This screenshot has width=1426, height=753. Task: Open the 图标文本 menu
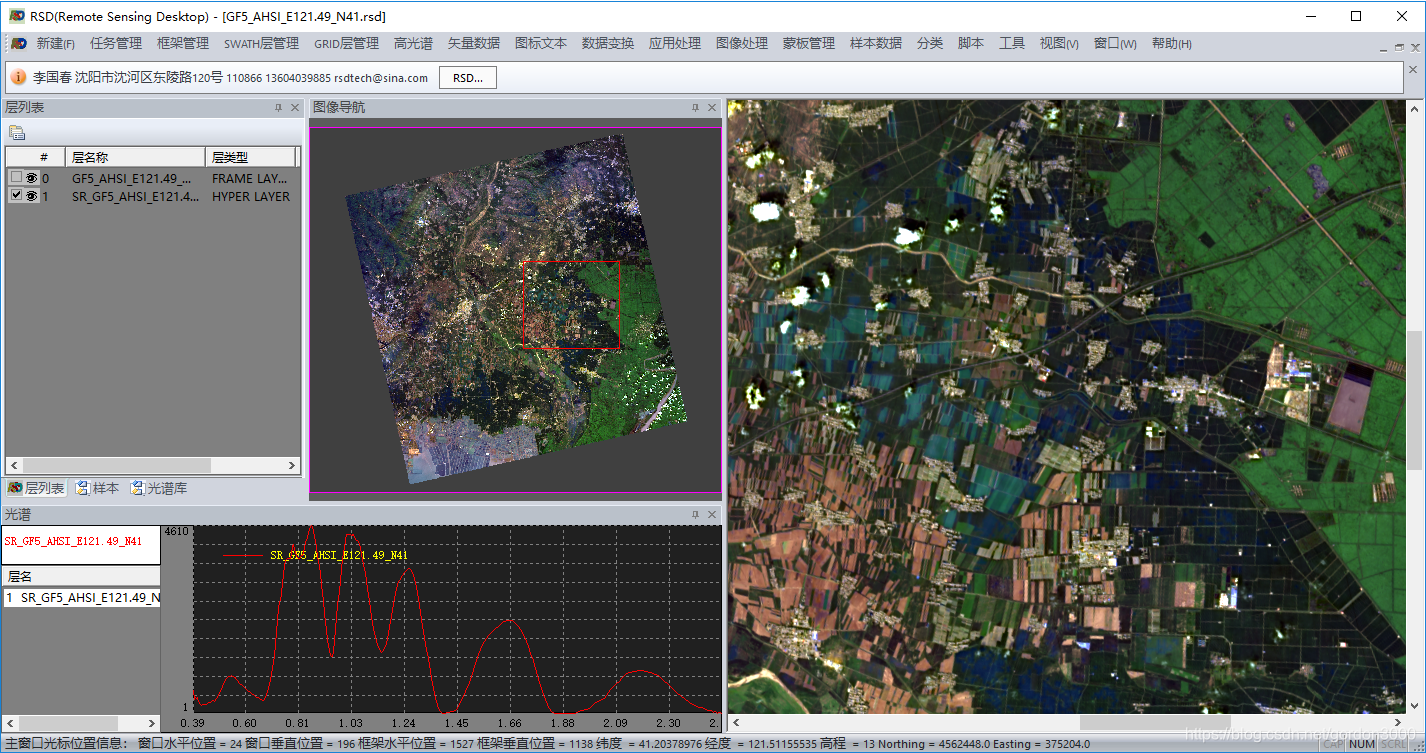point(541,44)
